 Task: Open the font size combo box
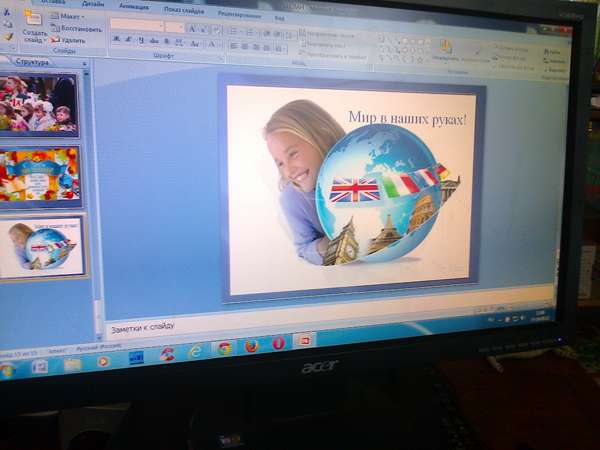[174, 27]
